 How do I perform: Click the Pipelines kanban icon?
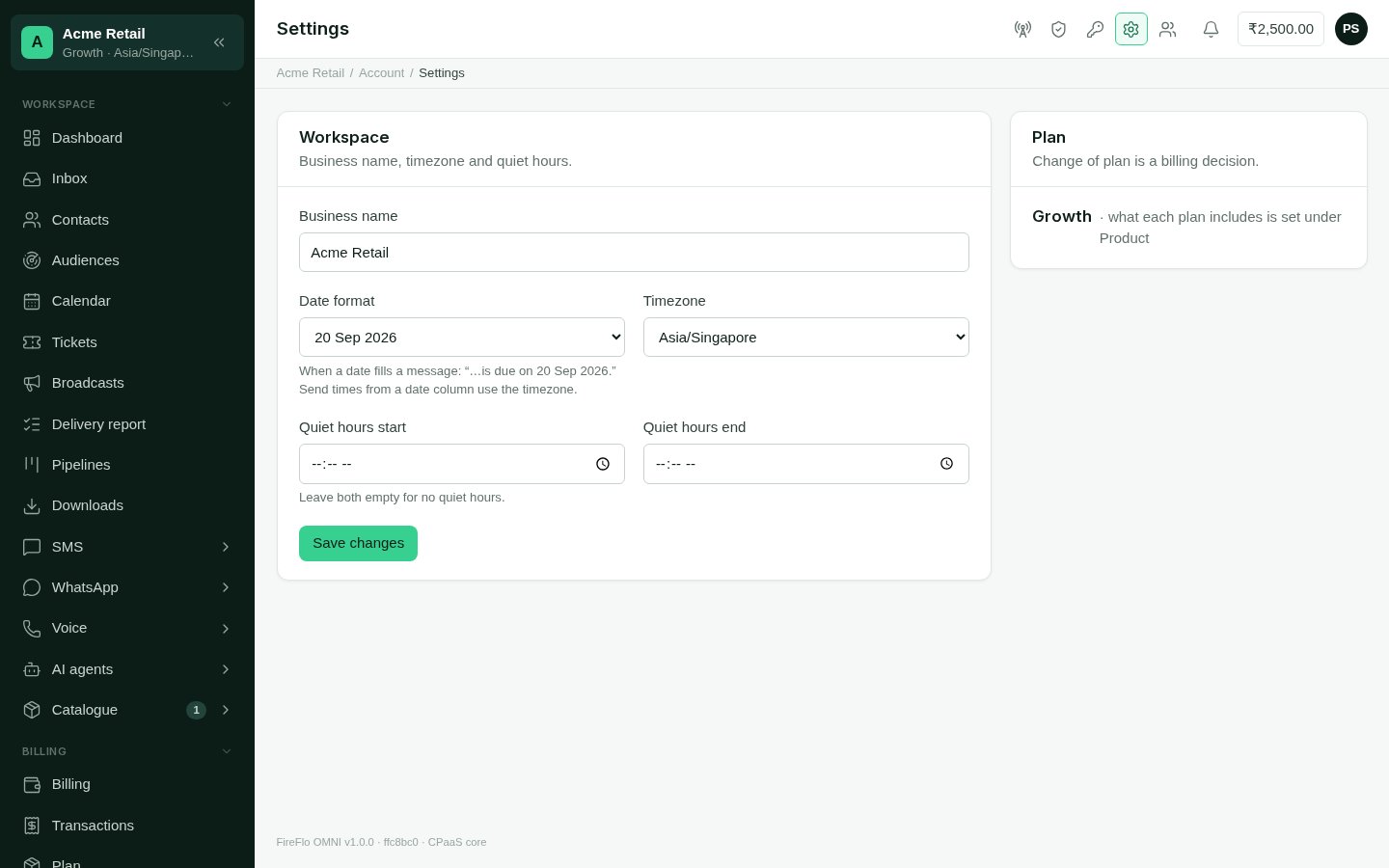32,465
